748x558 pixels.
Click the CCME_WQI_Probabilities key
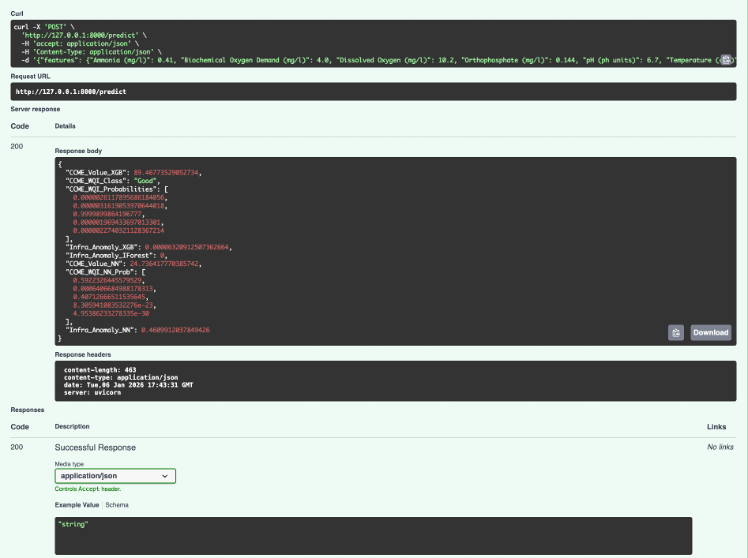click(x=113, y=189)
